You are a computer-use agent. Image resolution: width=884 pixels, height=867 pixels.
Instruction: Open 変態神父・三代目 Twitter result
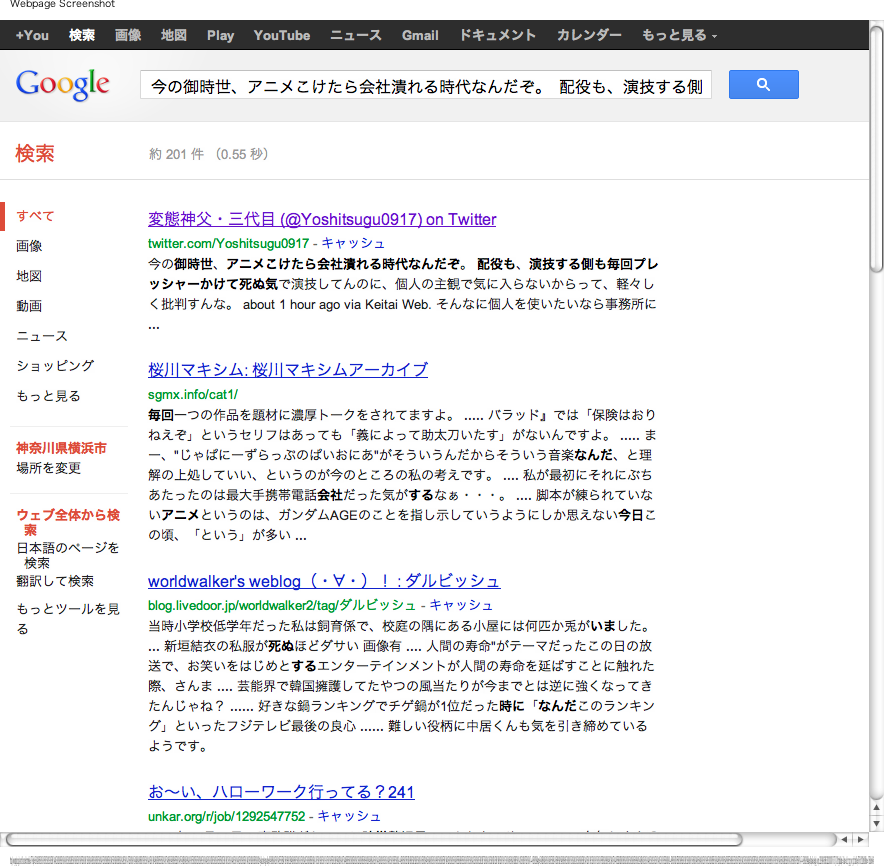(x=322, y=219)
